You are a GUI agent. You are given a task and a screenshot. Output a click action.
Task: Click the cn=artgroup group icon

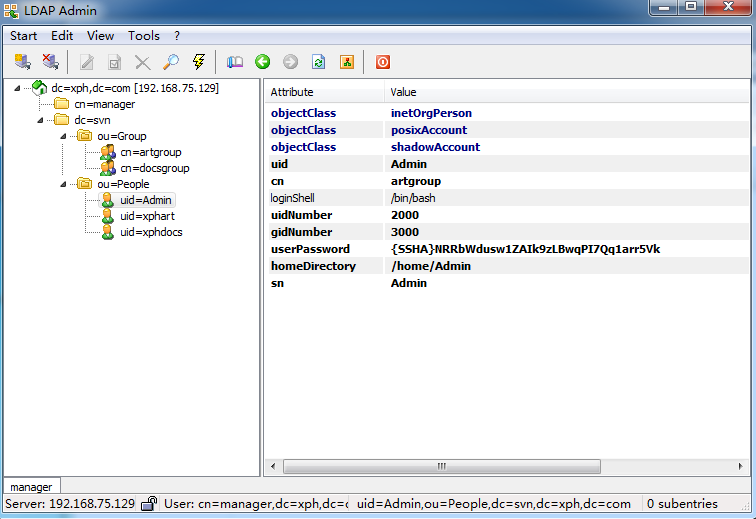(108, 152)
